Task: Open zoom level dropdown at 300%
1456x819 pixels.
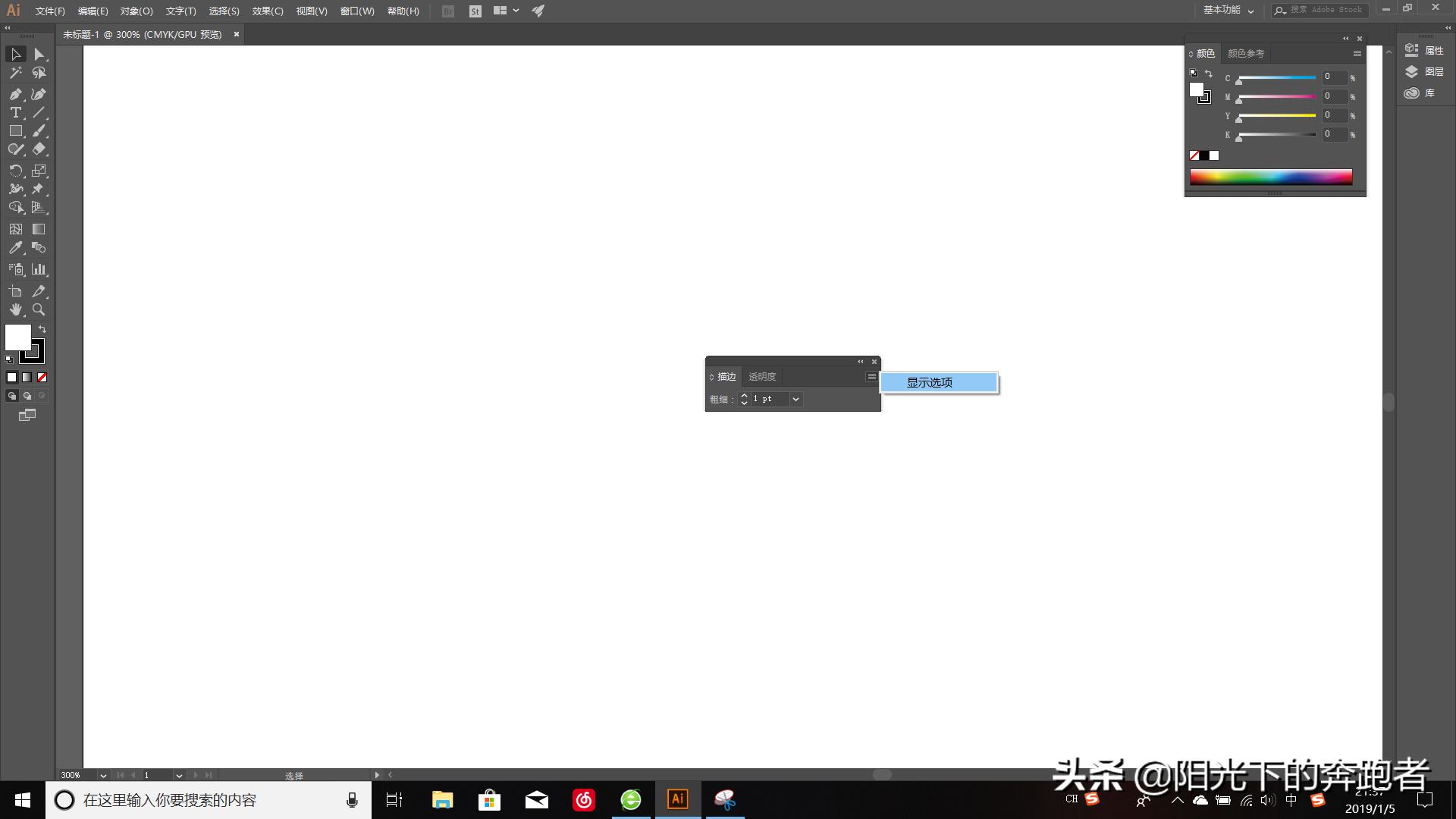Action: (x=103, y=776)
